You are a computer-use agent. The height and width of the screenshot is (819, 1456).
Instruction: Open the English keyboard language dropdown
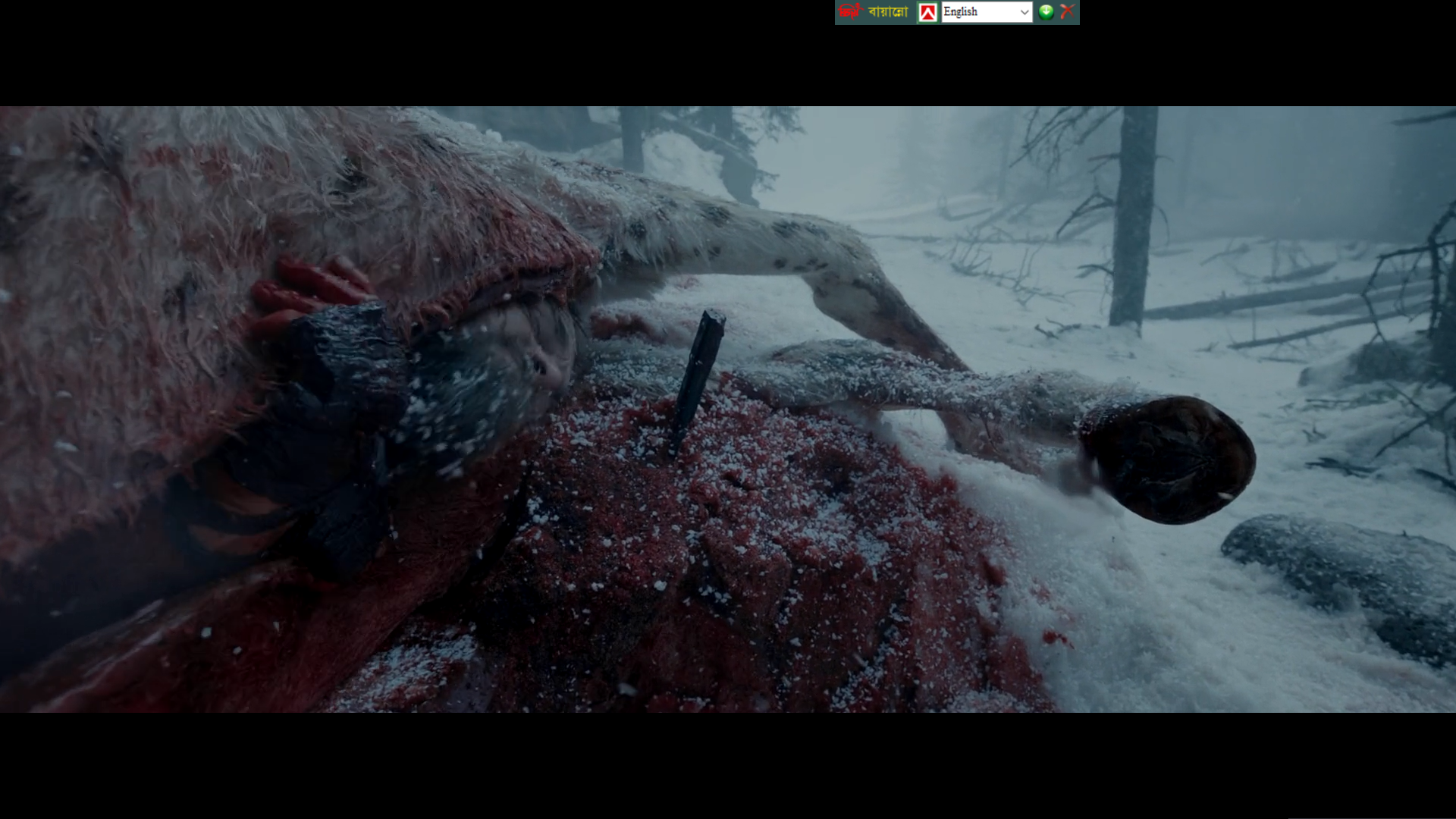click(987, 12)
